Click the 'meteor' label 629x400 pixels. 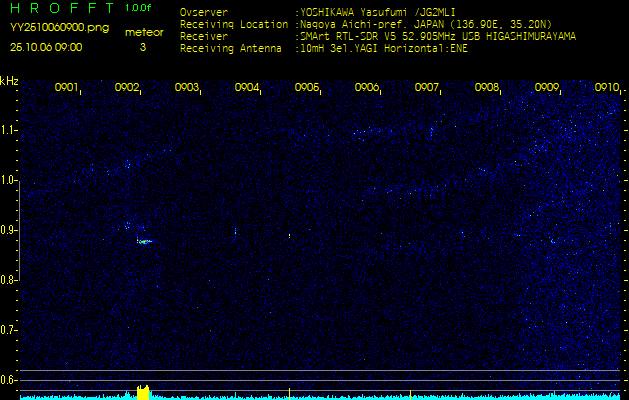point(144,32)
